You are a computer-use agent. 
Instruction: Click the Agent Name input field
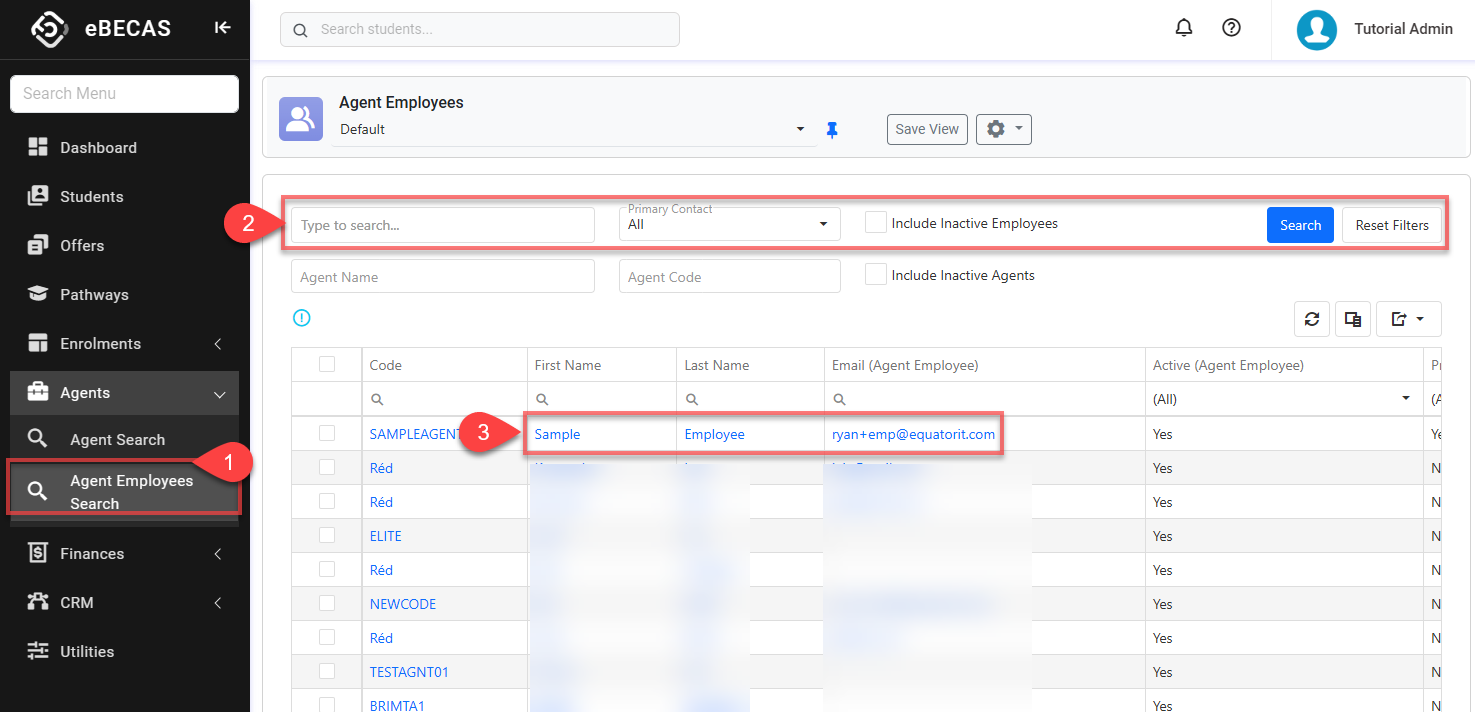coord(442,277)
